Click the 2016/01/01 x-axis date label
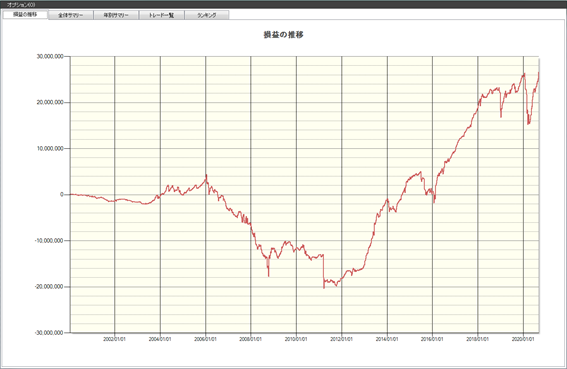Image resolution: width=567 pixels, height=369 pixels. [432, 339]
